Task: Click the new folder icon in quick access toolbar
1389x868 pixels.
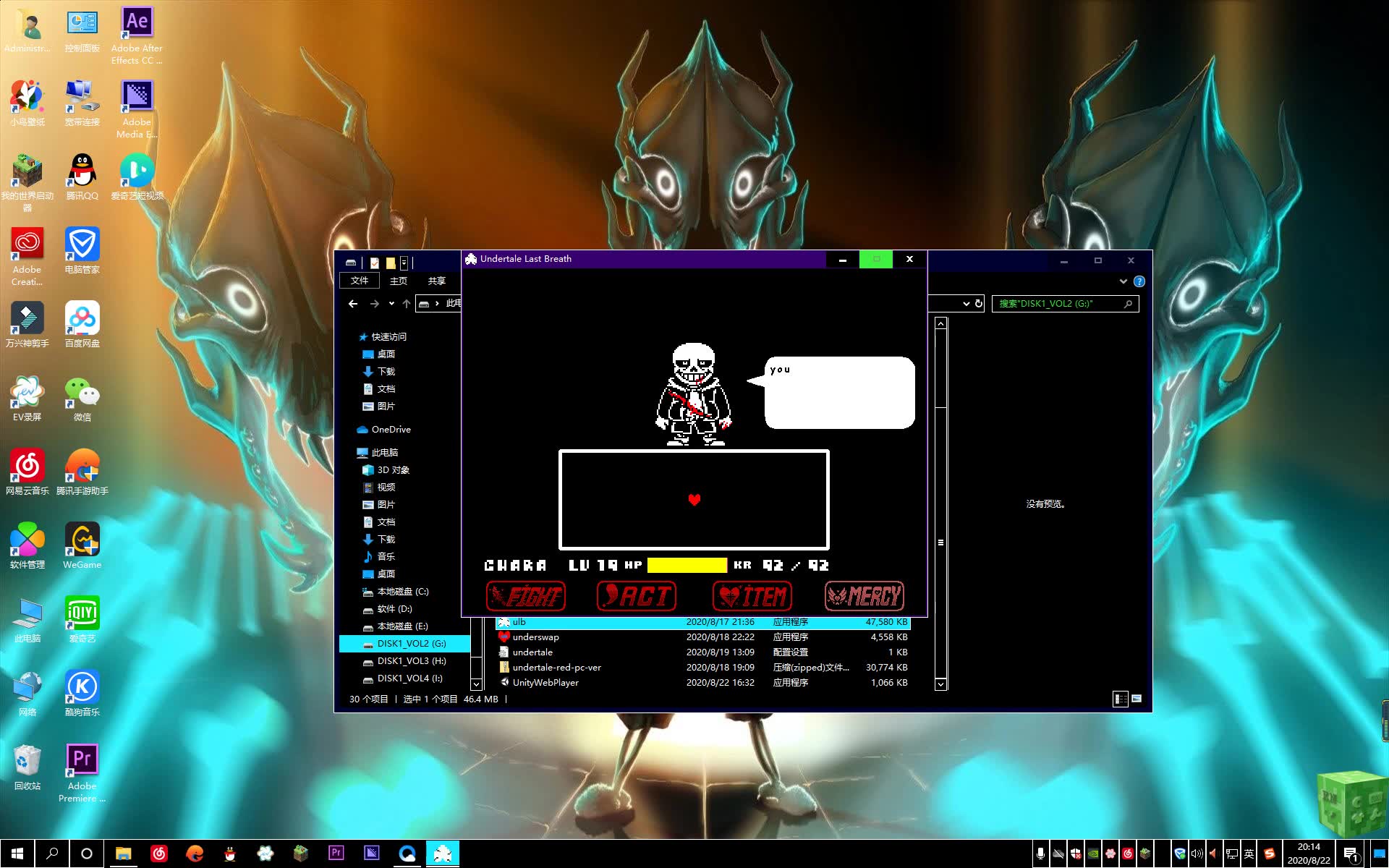Action: [x=391, y=263]
